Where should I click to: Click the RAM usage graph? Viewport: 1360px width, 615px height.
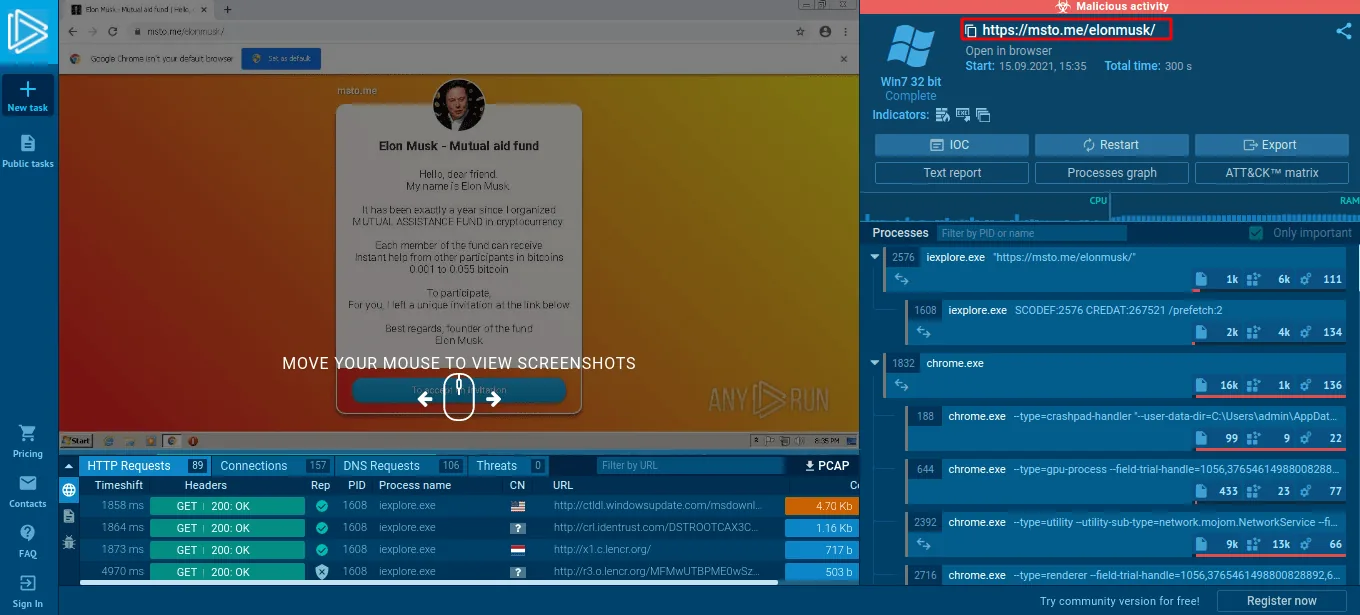click(1235, 207)
